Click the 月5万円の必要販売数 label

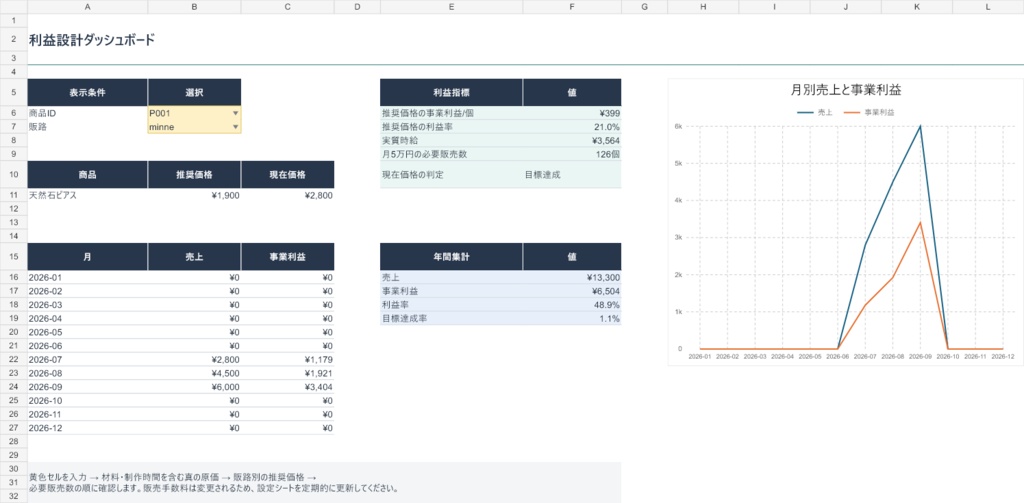click(451, 154)
